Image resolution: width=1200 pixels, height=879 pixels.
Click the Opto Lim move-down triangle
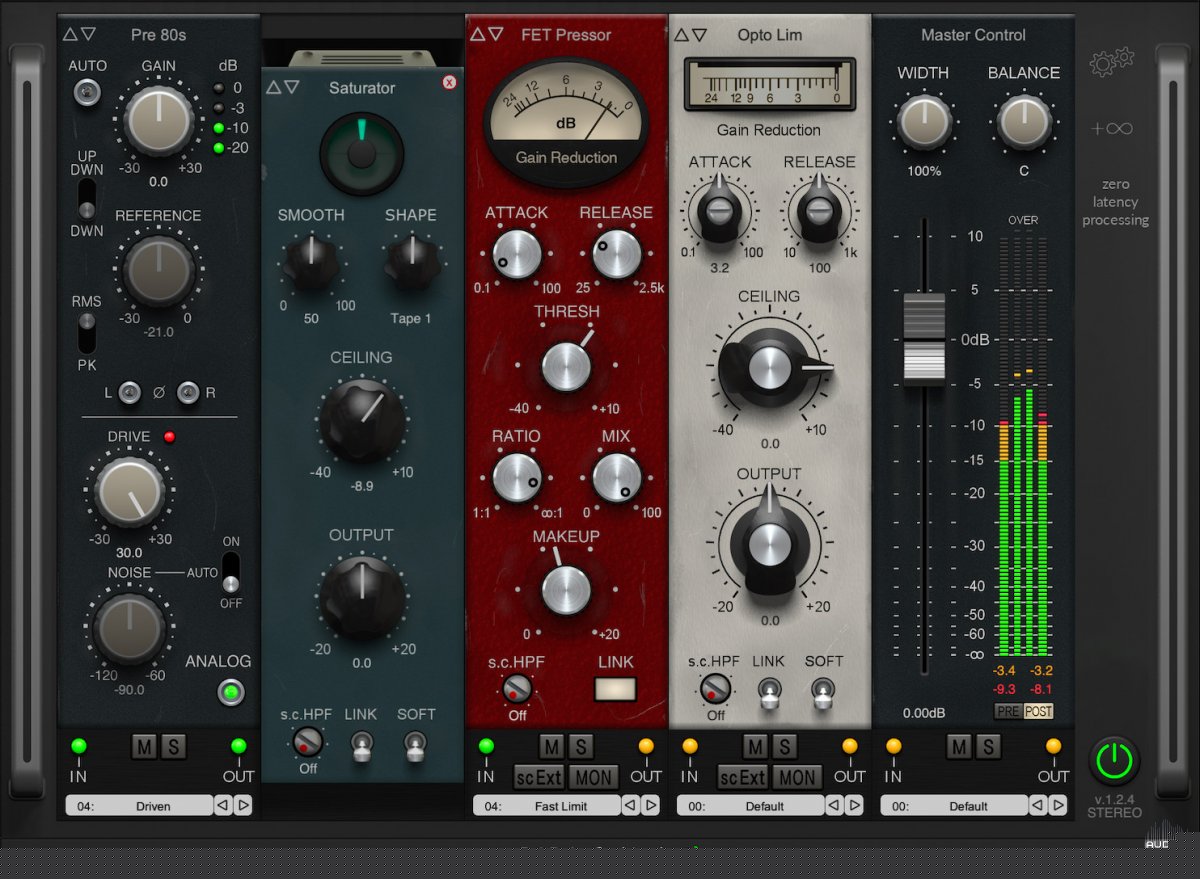click(700, 34)
